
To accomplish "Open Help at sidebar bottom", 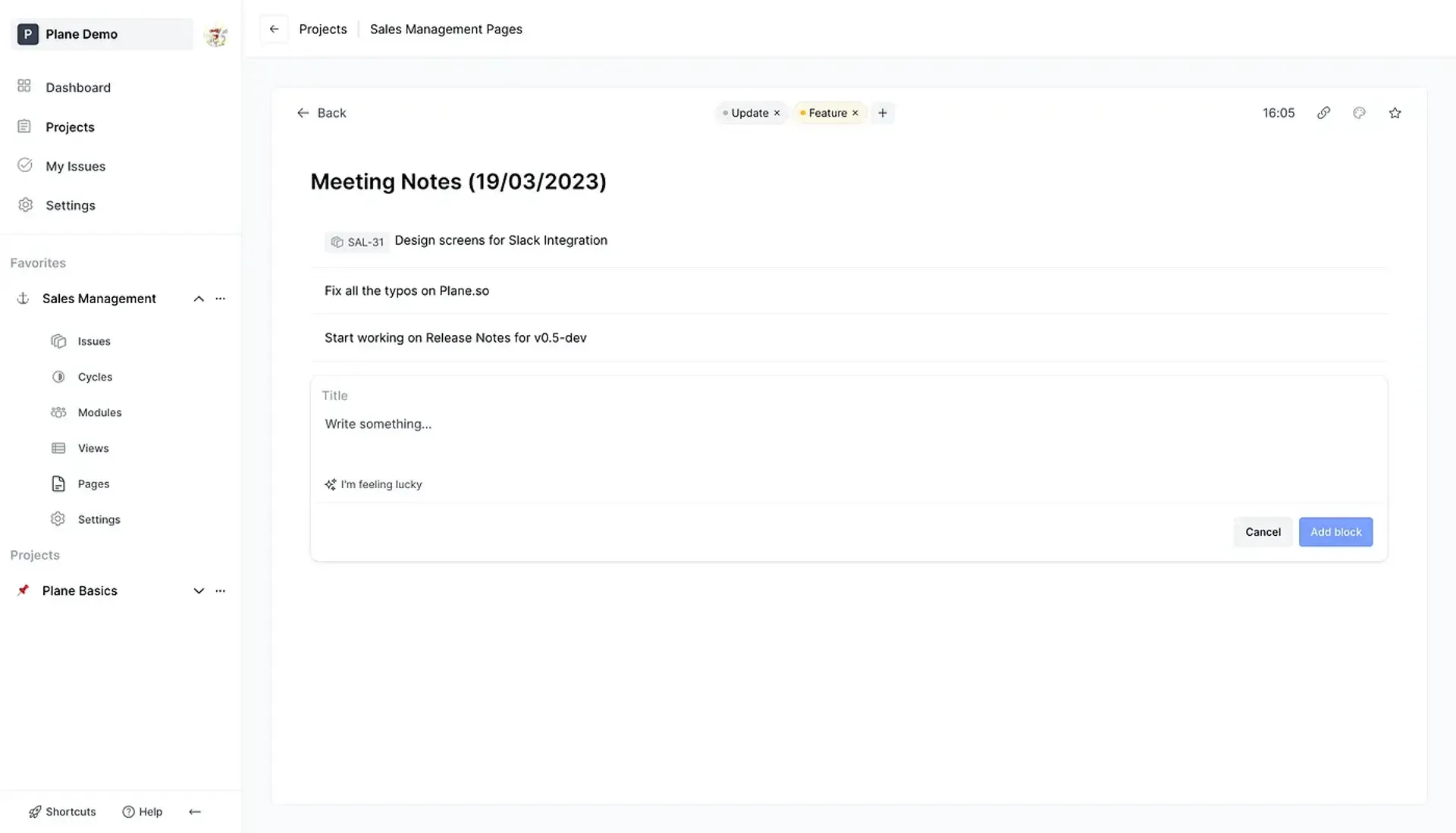I will click(x=143, y=812).
